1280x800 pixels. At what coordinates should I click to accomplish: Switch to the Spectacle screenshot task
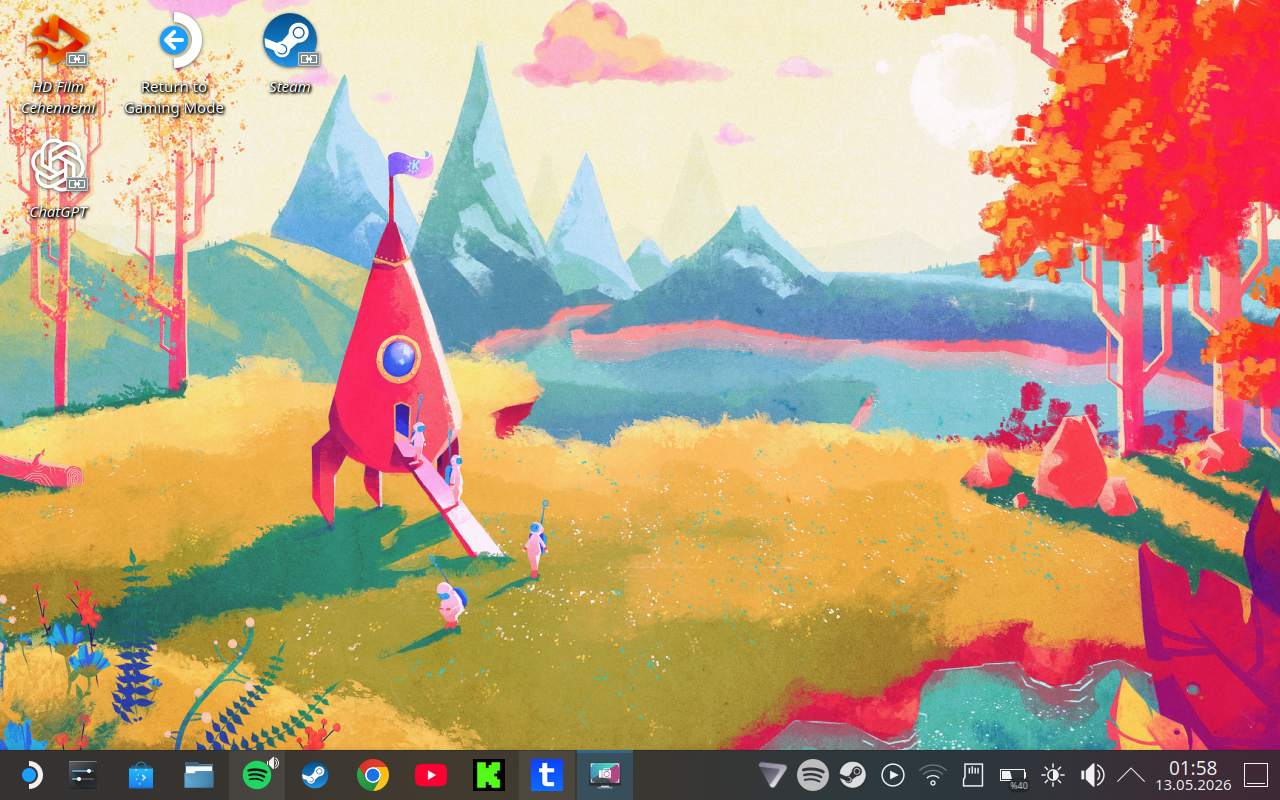pyautogui.click(x=605, y=775)
